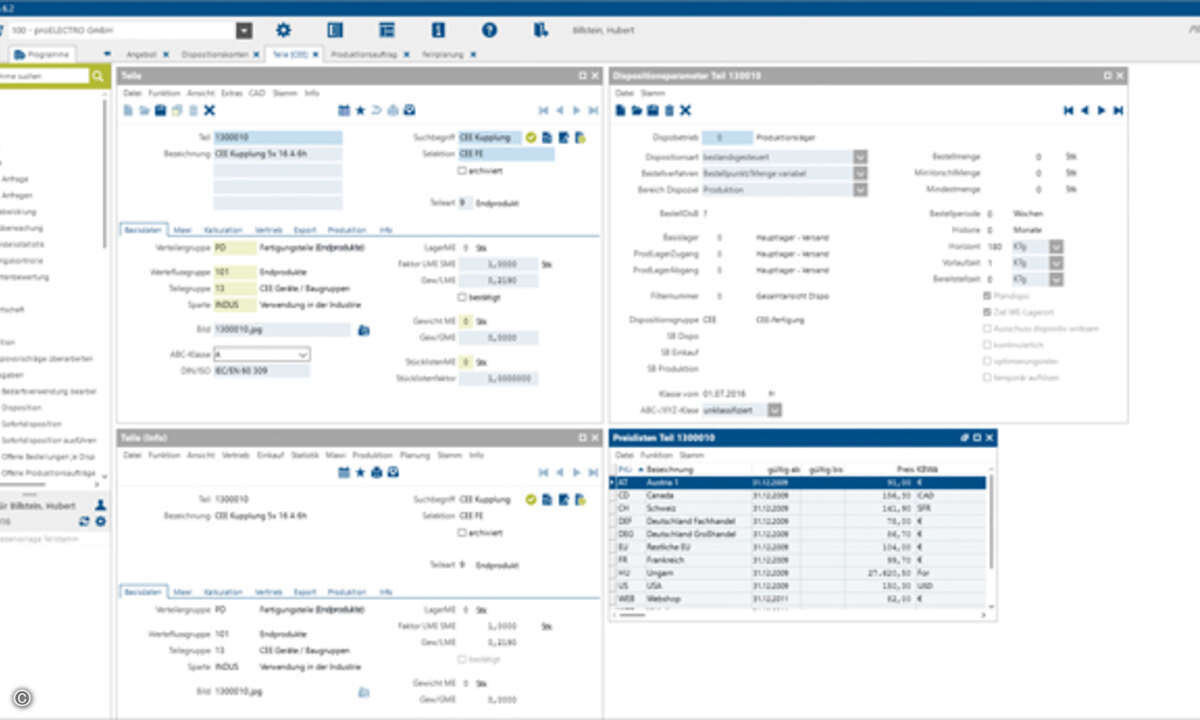Open the Funktion menu in Preislisten window

pos(657,455)
